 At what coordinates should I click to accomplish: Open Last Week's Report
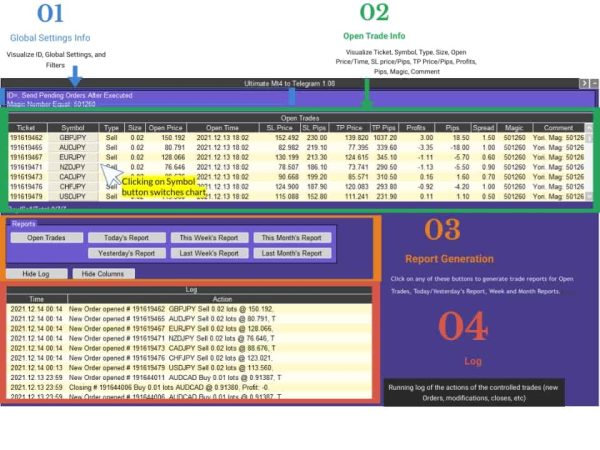pyautogui.click(x=208, y=254)
